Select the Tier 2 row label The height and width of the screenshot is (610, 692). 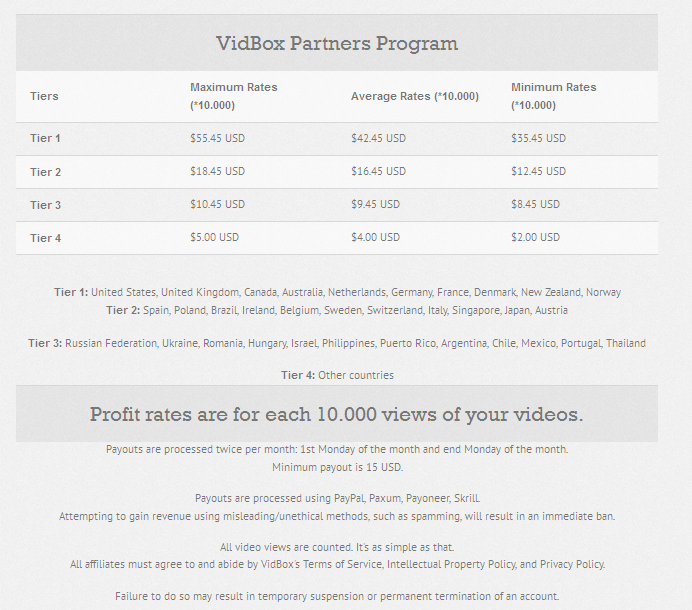[45, 172]
